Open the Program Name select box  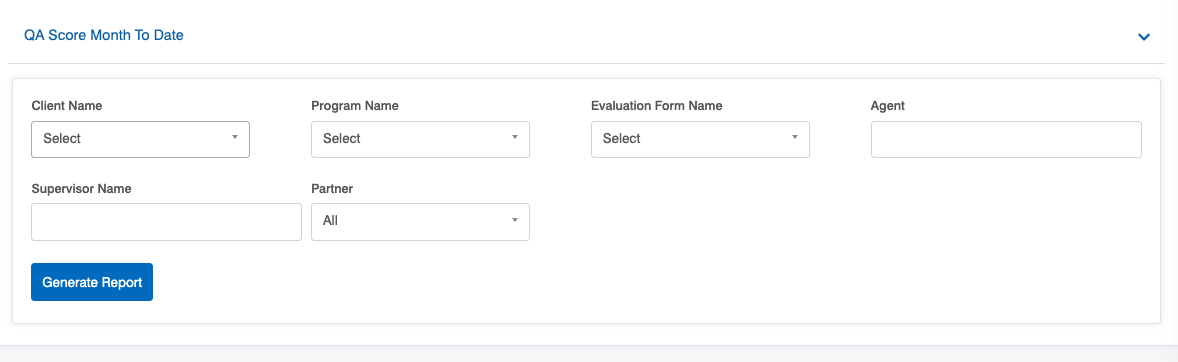coord(421,139)
